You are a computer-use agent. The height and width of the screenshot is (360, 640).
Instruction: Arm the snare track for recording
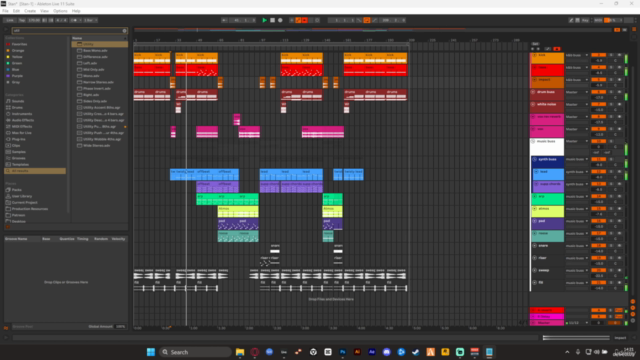tap(619, 246)
